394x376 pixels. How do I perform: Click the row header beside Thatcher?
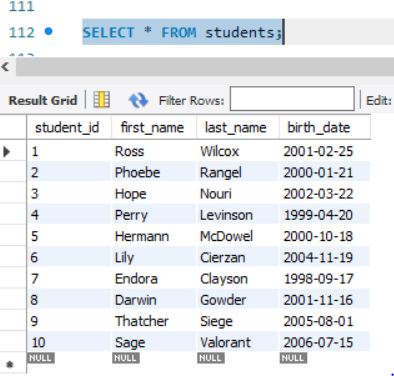13,321
